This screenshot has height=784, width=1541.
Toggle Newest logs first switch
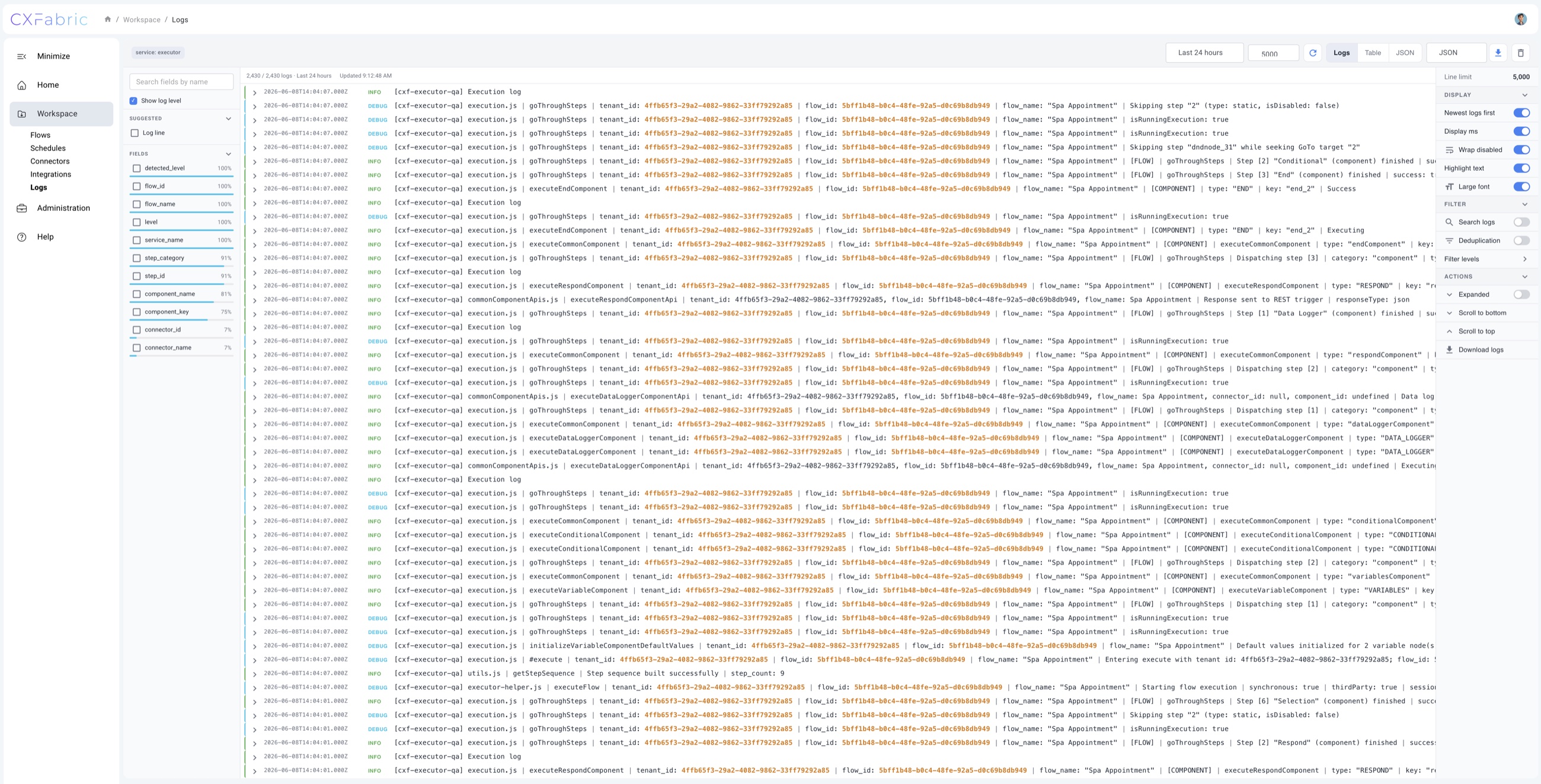tap(1521, 113)
